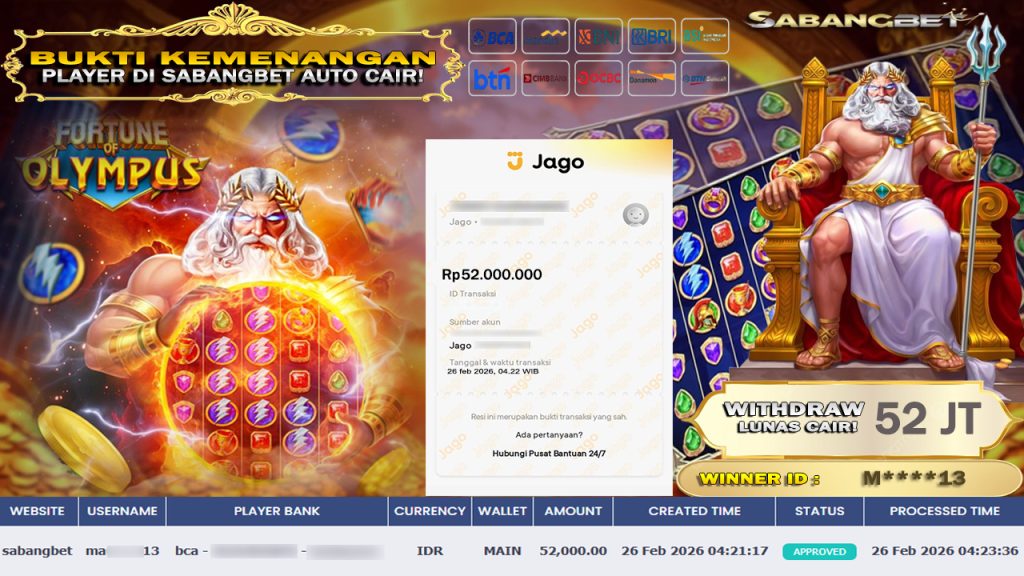Select the BSI bank logo tile
The width and height of the screenshot is (1024, 576).
pos(705,36)
